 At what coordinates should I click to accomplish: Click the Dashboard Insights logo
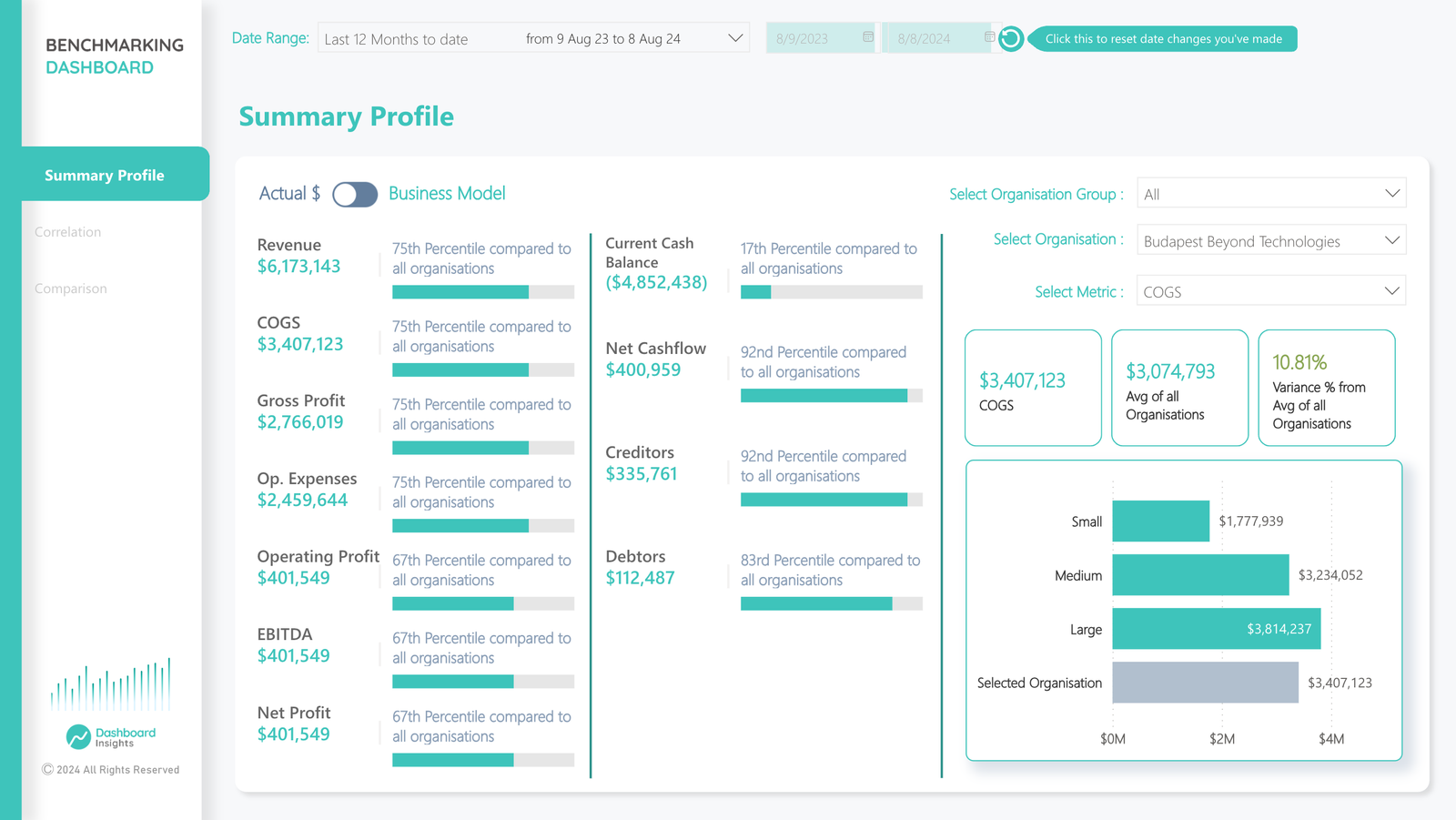[110, 736]
